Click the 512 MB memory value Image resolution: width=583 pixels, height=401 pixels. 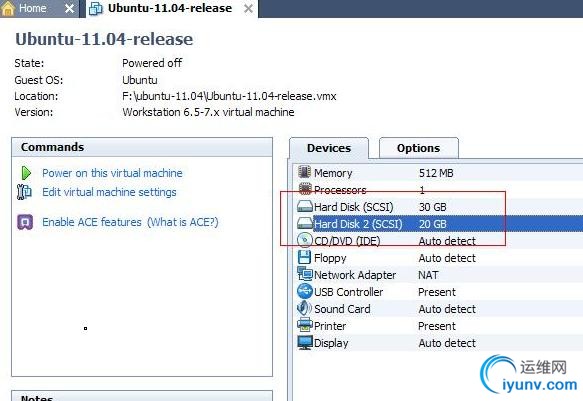(x=436, y=173)
